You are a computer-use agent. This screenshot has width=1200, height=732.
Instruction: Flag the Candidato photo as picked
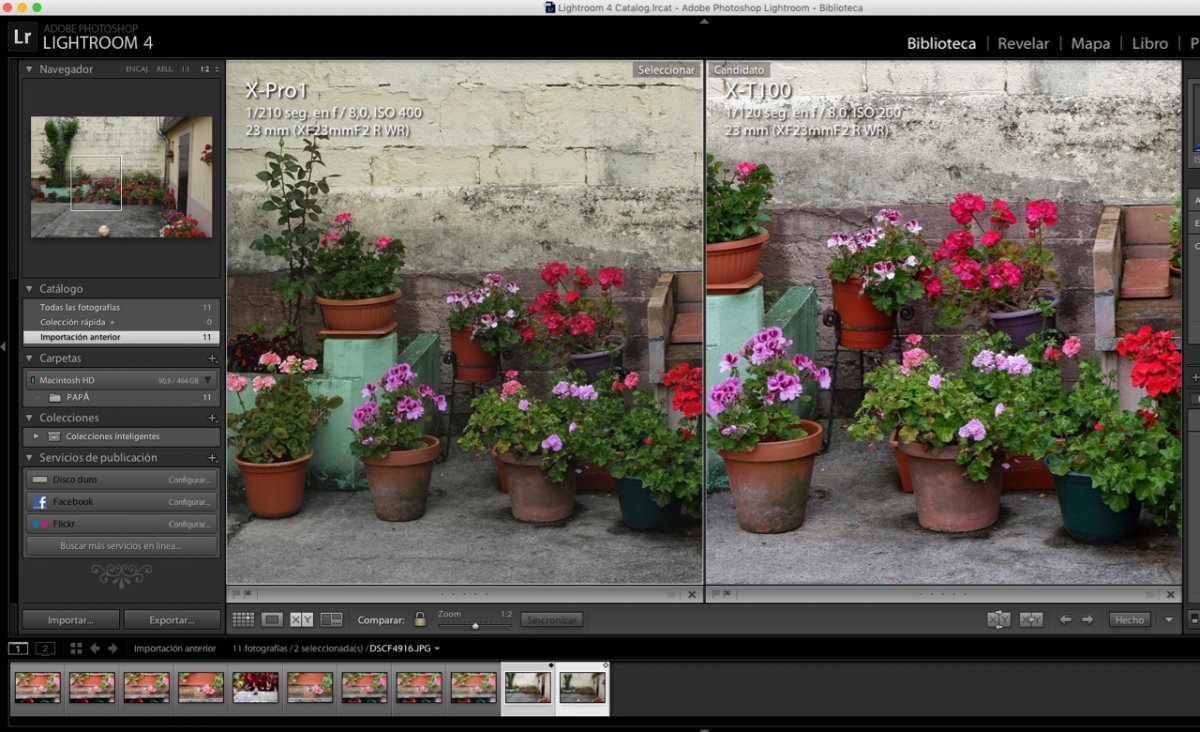714,594
